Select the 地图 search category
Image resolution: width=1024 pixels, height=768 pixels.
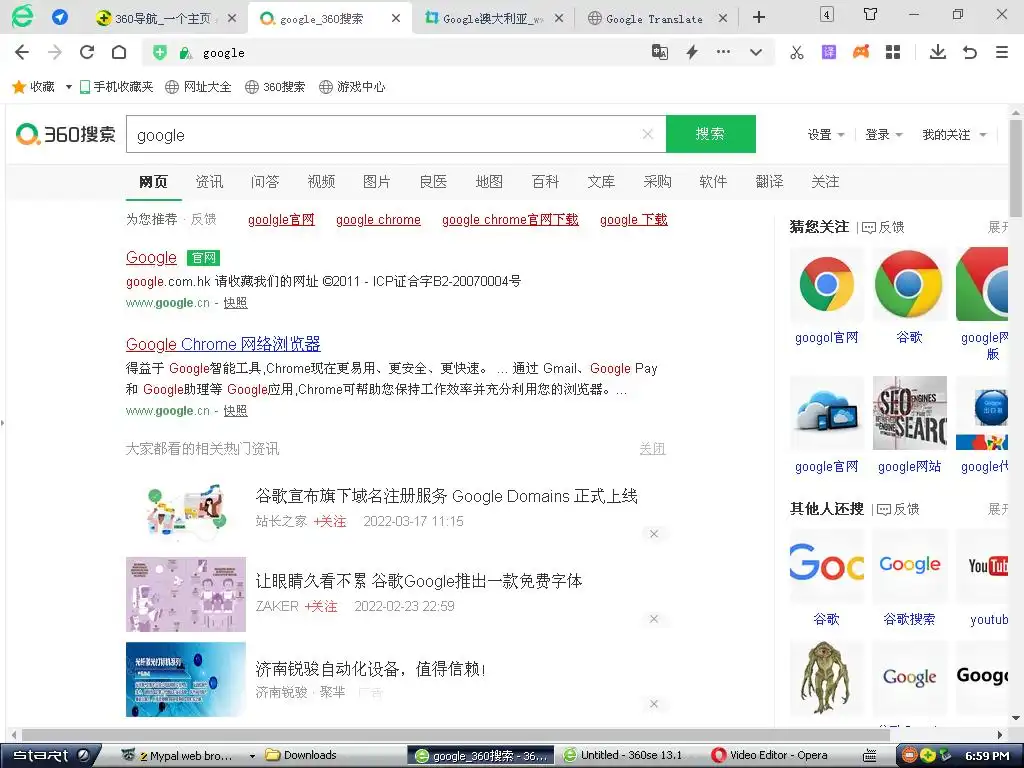(489, 182)
